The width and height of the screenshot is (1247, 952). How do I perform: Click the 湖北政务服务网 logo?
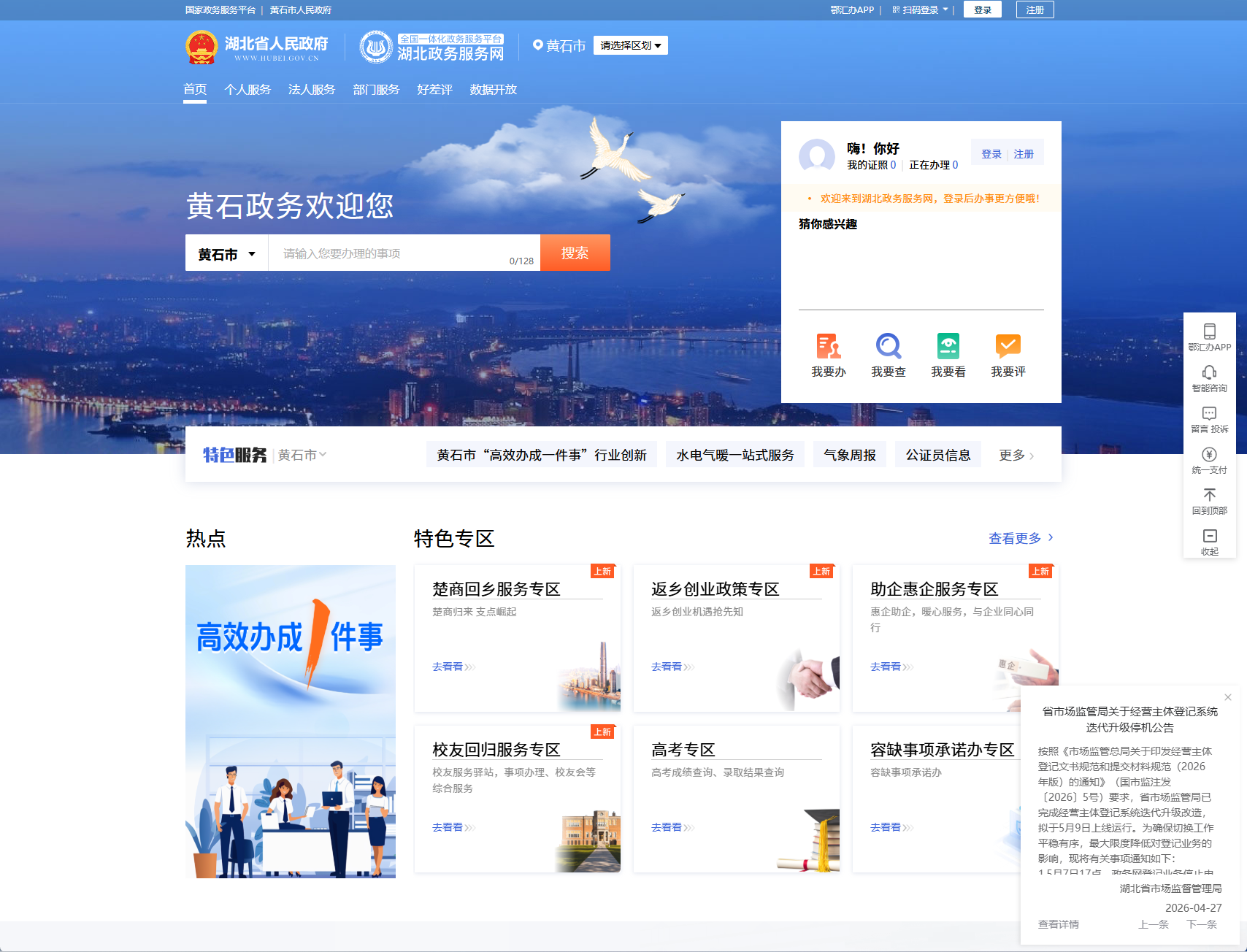point(431,47)
